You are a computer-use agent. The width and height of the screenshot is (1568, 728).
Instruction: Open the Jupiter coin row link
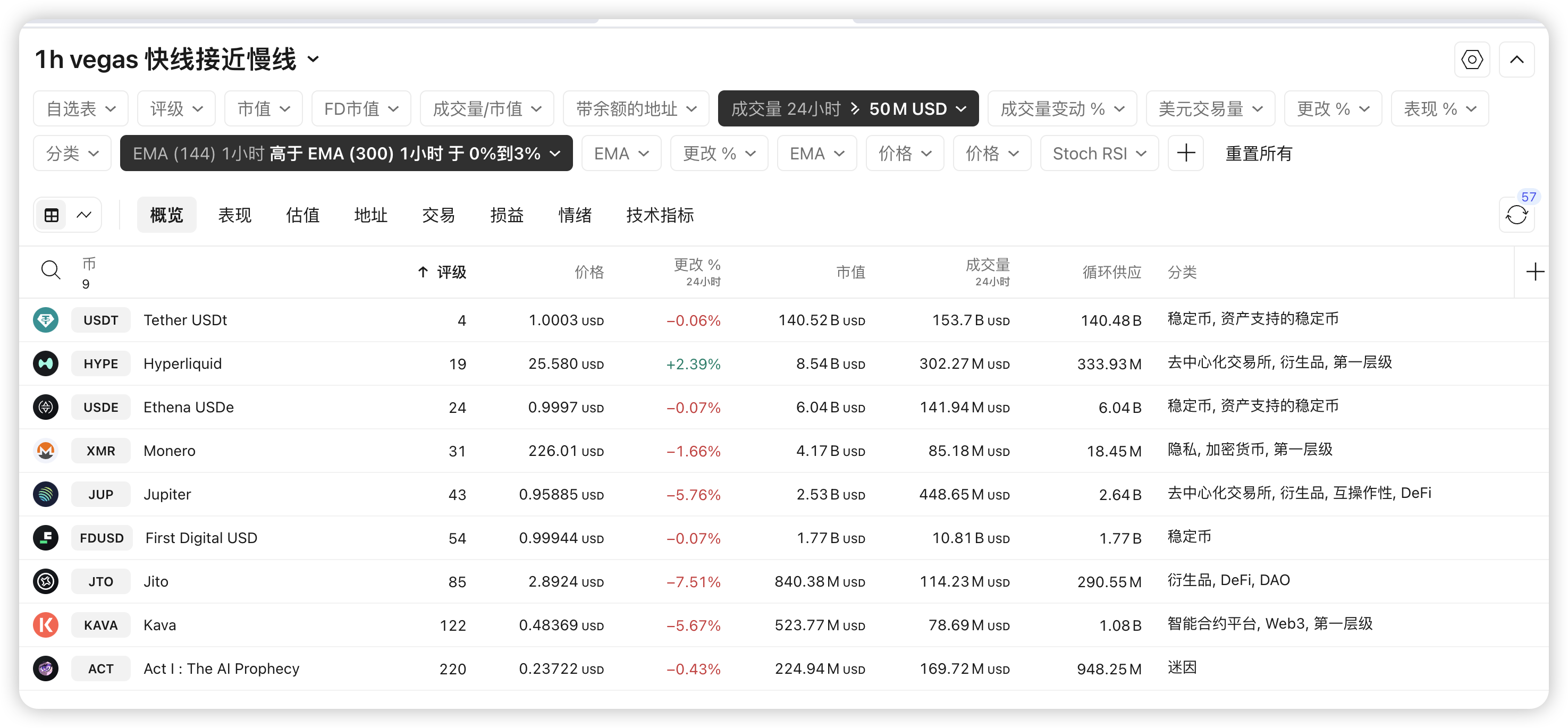pyautogui.click(x=167, y=494)
